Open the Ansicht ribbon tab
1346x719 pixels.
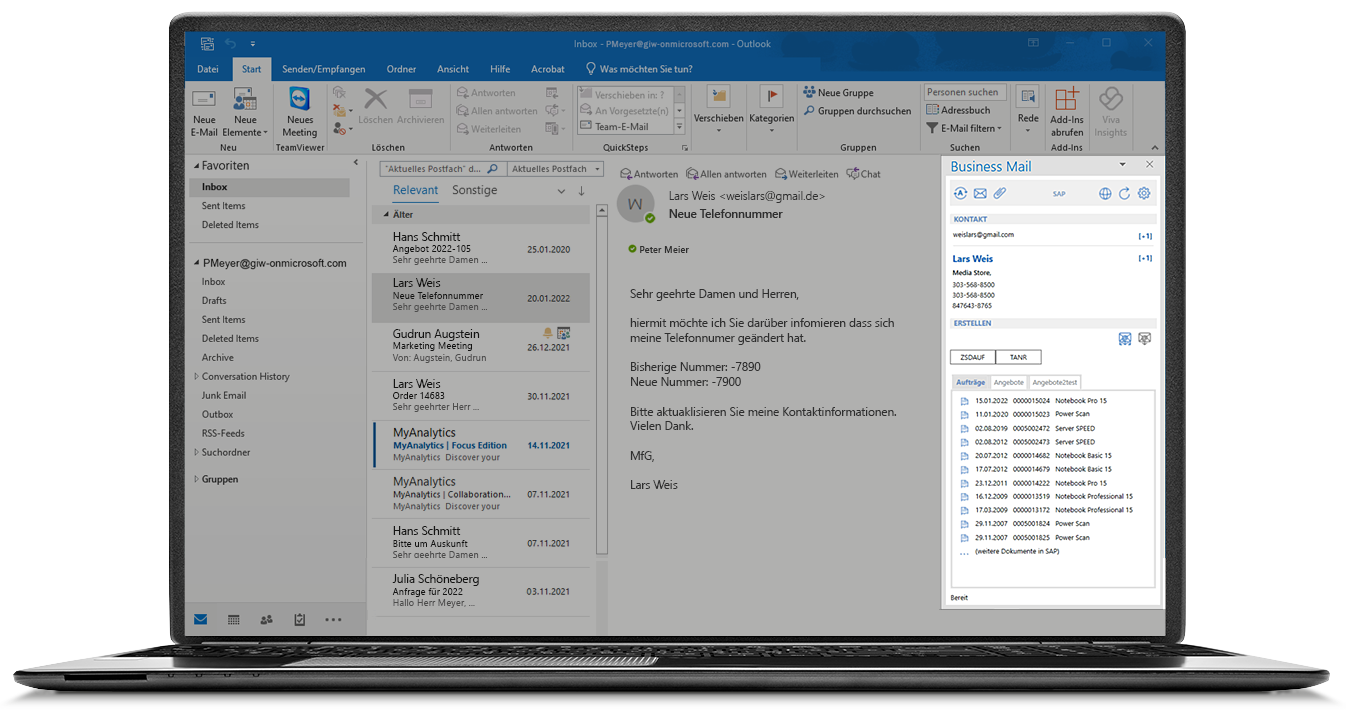point(453,69)
